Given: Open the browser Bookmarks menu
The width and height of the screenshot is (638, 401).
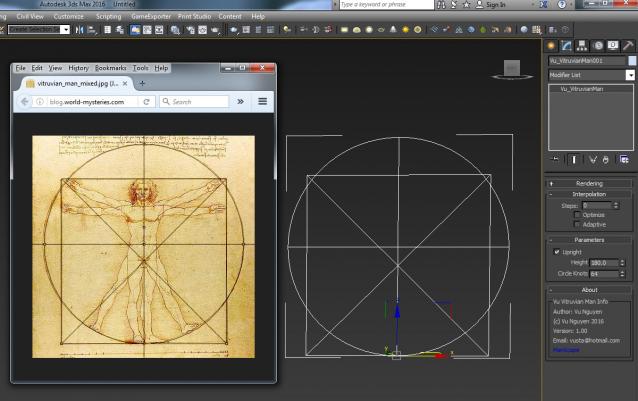Looking at the screenshot, I should 110,68.
